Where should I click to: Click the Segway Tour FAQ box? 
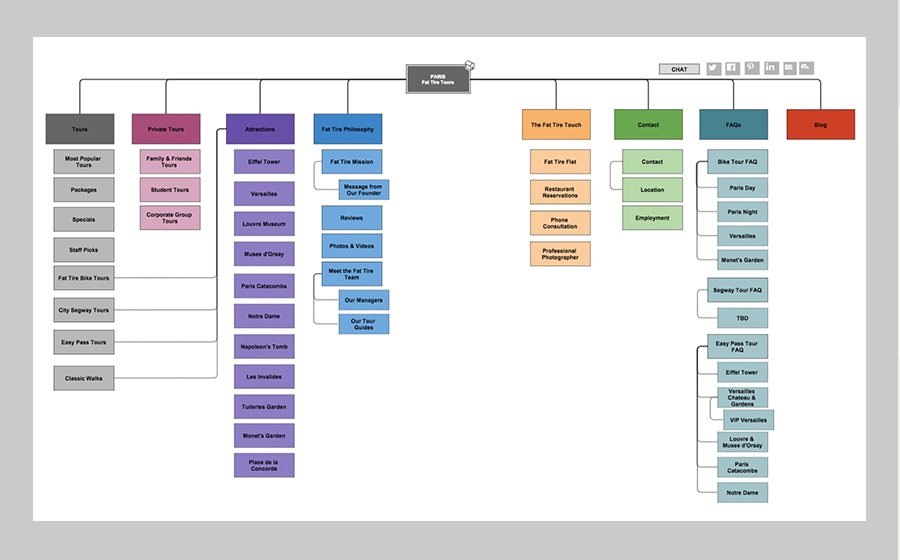click(x=738, y=290)
